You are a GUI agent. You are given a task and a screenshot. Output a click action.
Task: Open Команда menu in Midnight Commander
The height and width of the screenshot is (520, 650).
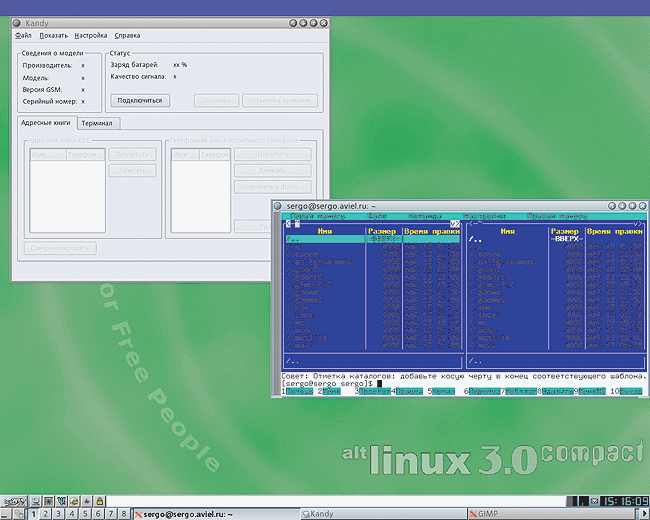click(x=425, y=216)
